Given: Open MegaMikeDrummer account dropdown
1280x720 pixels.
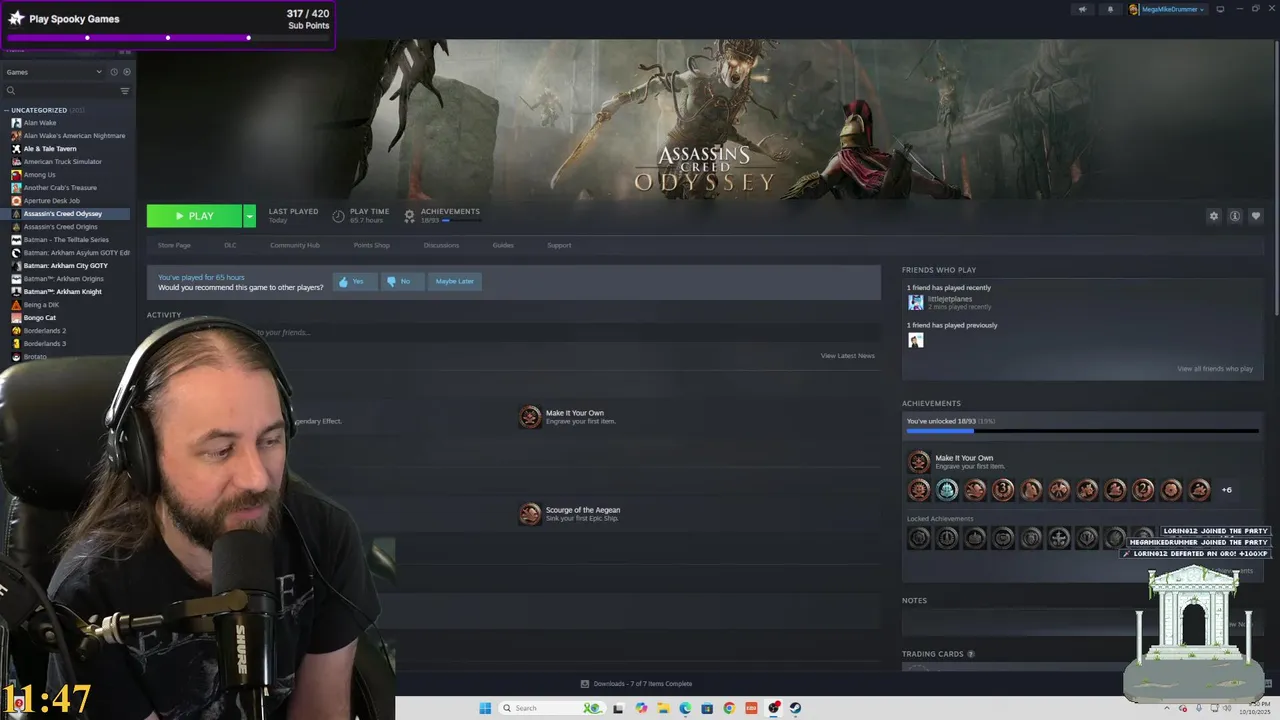Looking at the screenshot, I should coord(1168,9).
